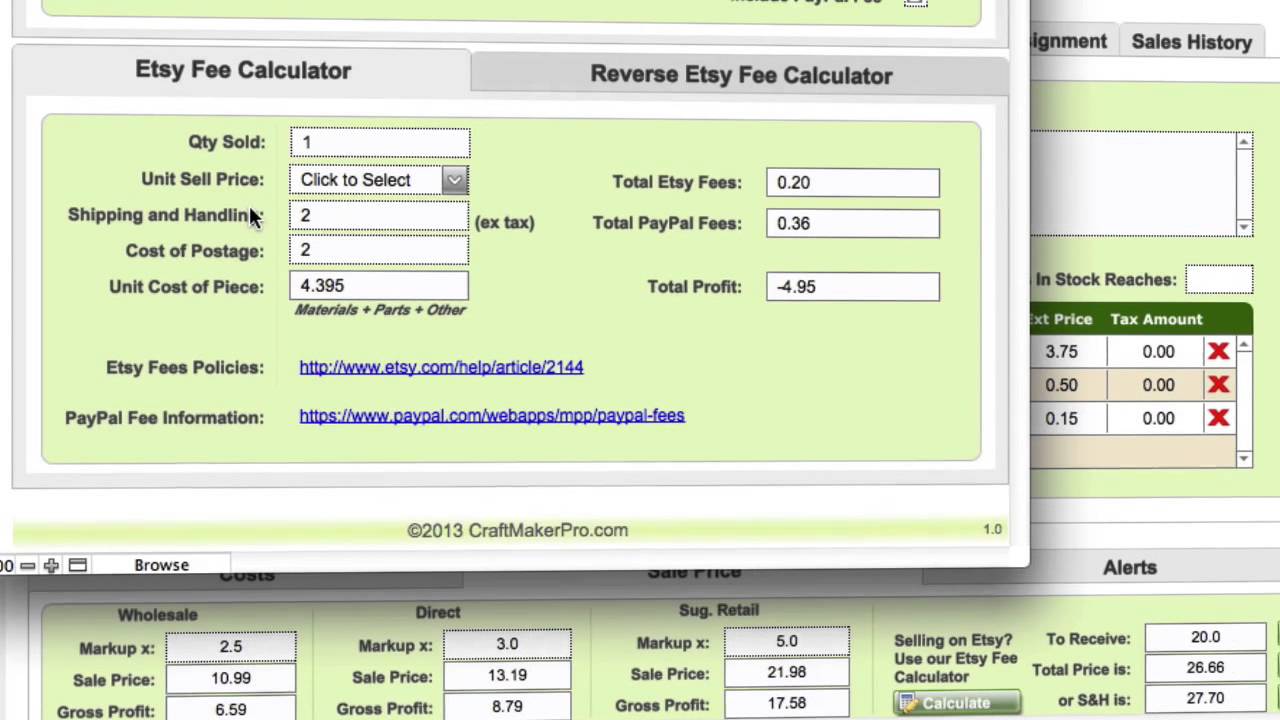Image resolution: width=1280 pixels, height=720 pixels.
Task: Click the Total Etsy Fees field
Action: click(x=853, y=182)
